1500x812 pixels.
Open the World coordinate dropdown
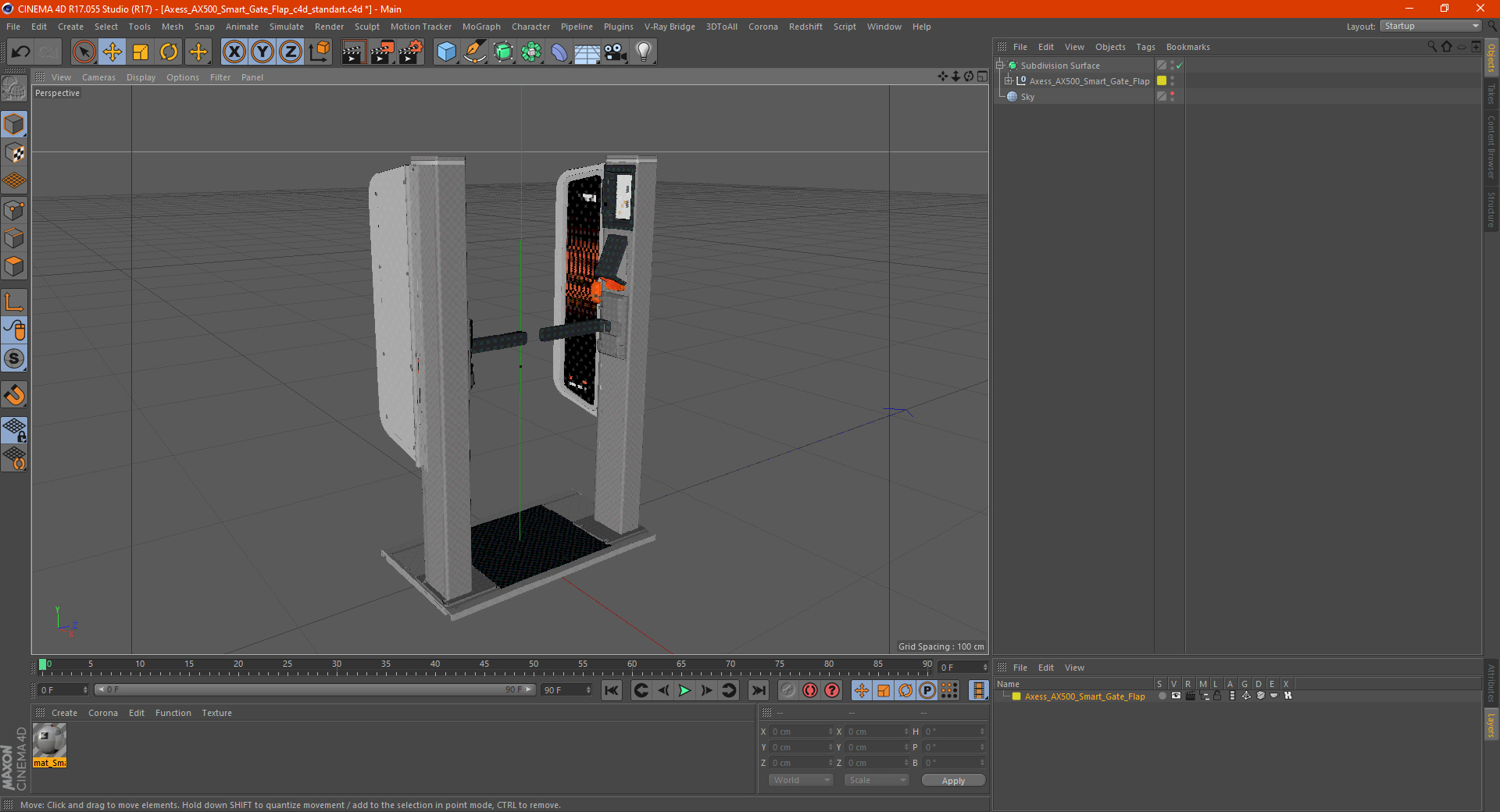coord(801,780)
